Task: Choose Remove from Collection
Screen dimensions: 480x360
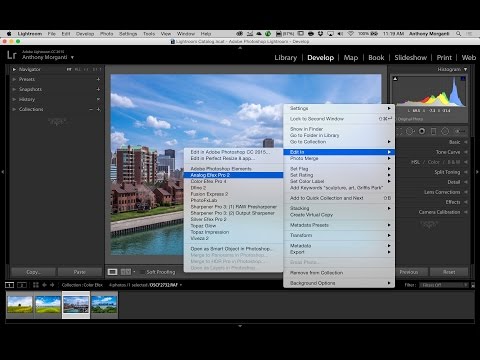Action: [339, 273]
